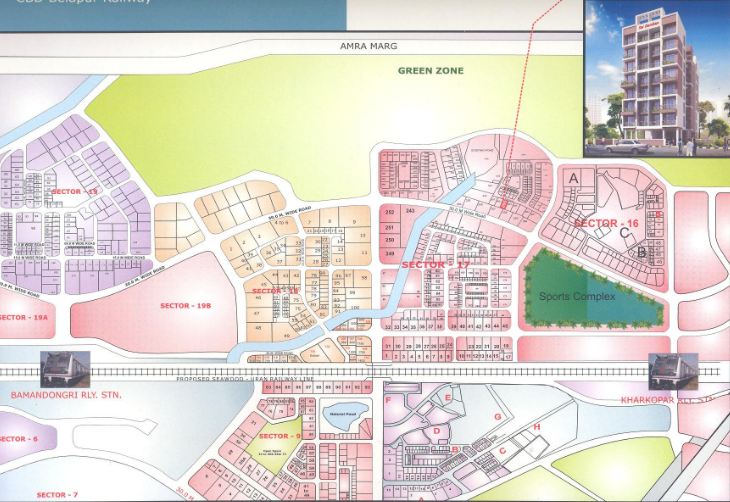Select the red highlighted plot in Sector 17
Viewport: 730px width, 502px height.
pyautogui.click(x=503, y=204)
